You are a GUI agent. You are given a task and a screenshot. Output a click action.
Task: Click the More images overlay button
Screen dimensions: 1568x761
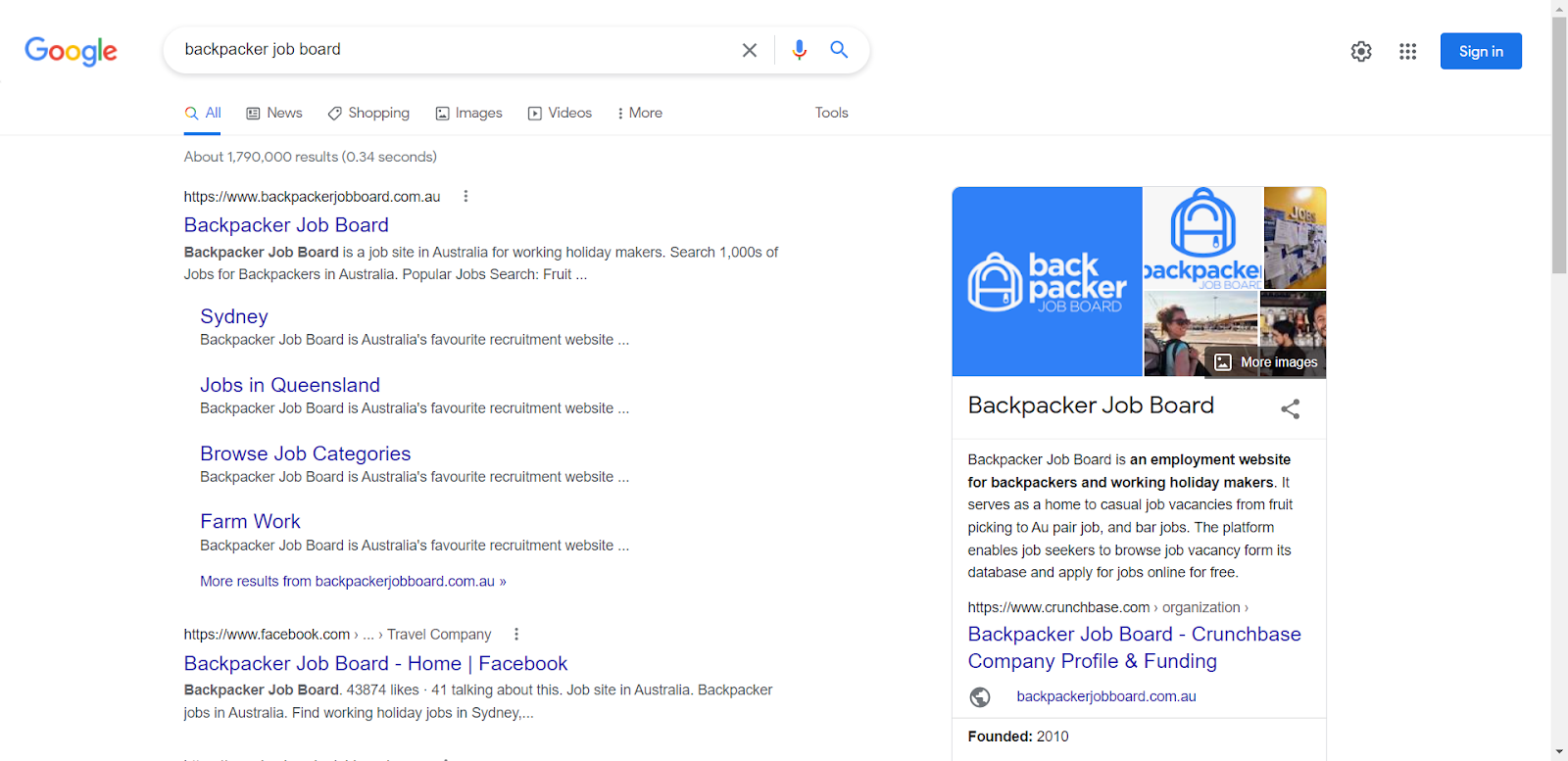coord(1266,362)
